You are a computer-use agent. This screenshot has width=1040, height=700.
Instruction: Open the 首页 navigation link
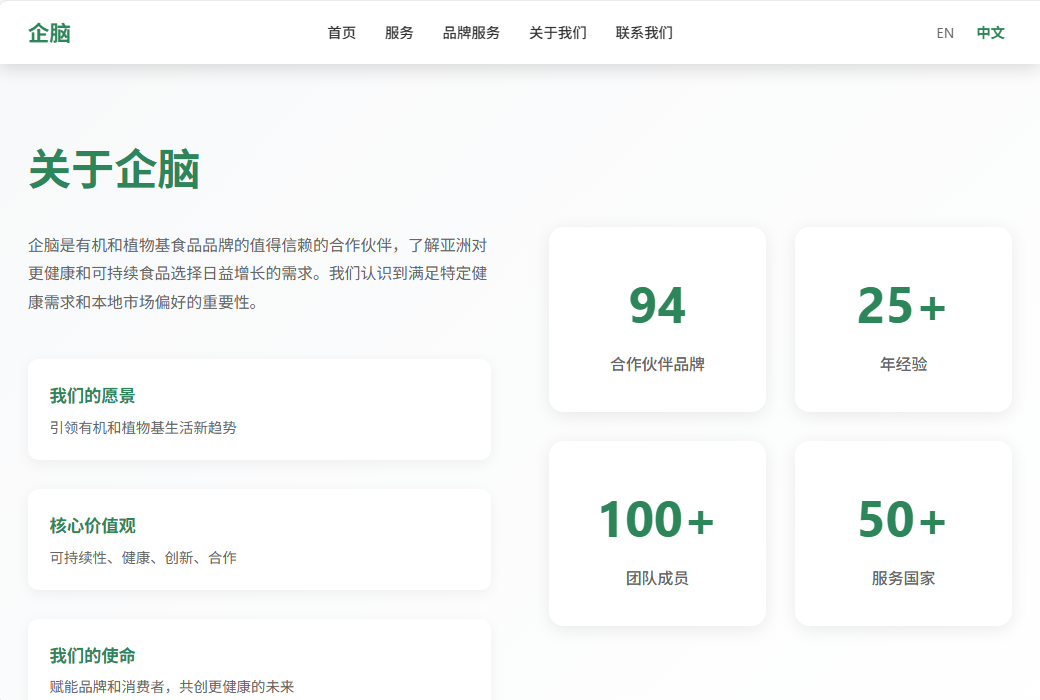pos(341,33)
